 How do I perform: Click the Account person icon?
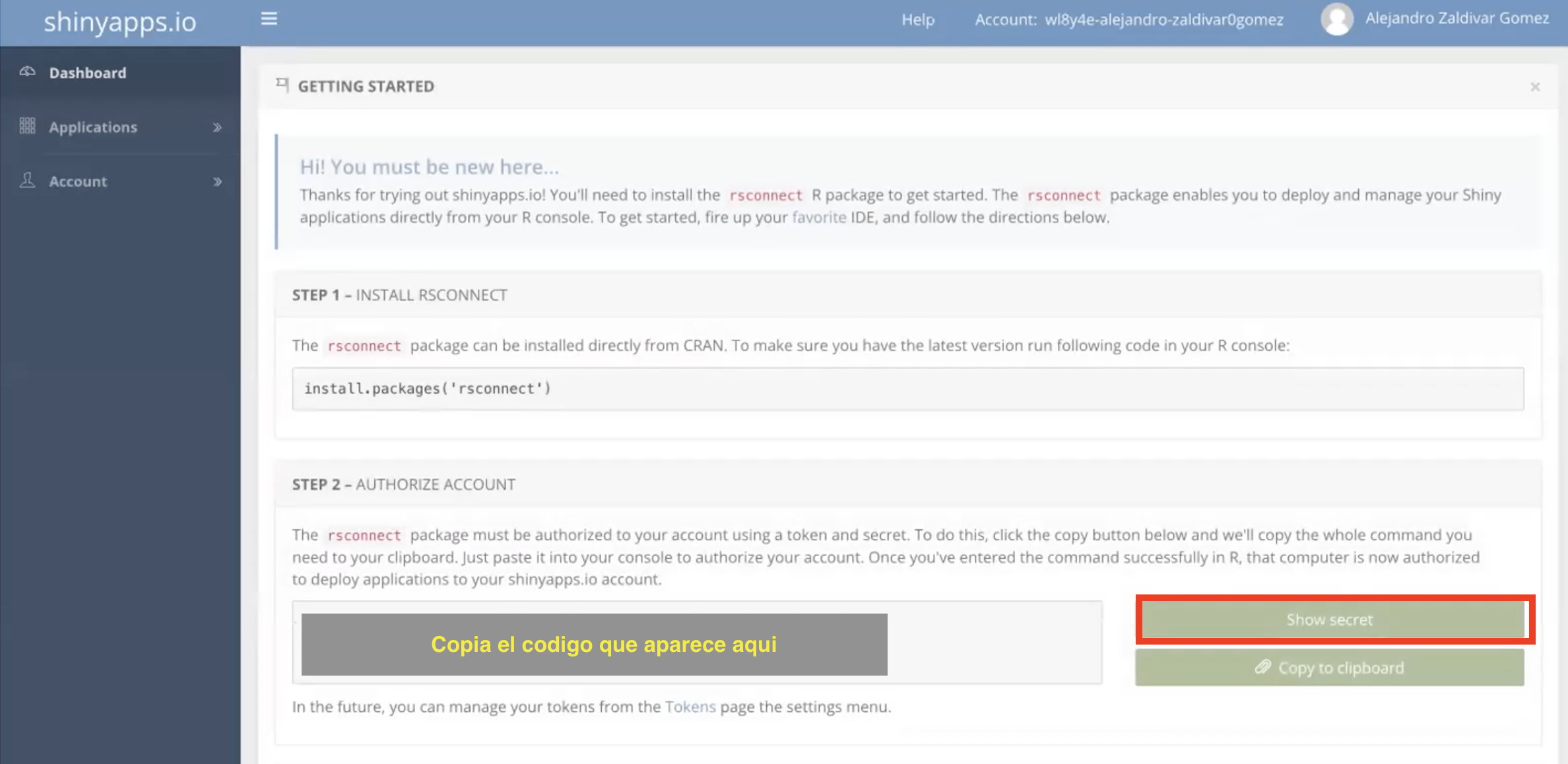coord(27,180)
